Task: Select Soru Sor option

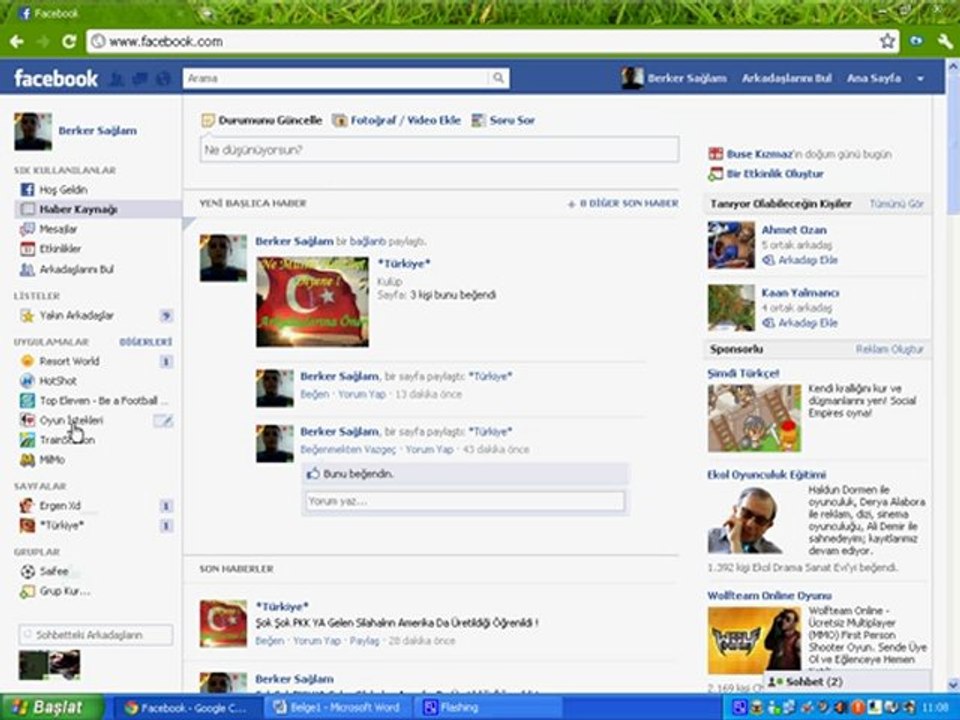Action: 512,120
